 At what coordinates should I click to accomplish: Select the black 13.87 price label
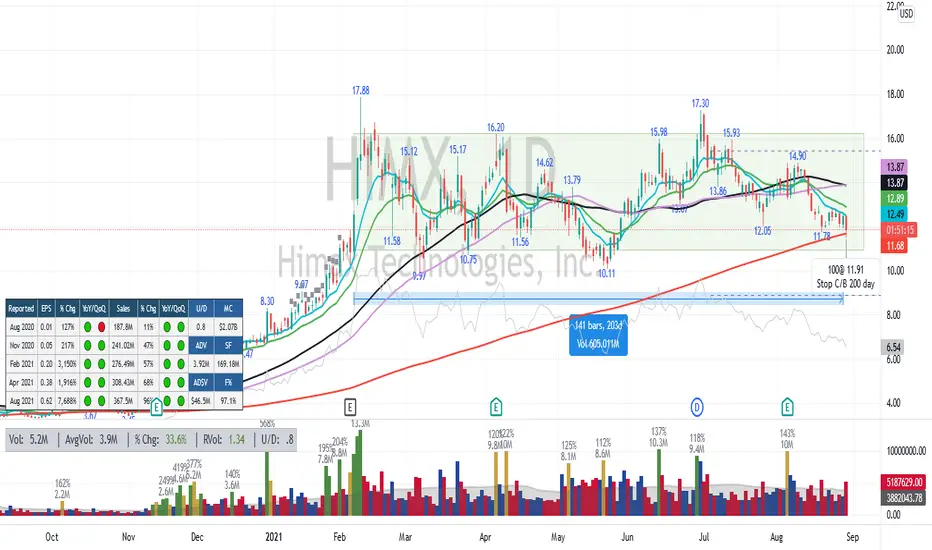tap(895, 183)
